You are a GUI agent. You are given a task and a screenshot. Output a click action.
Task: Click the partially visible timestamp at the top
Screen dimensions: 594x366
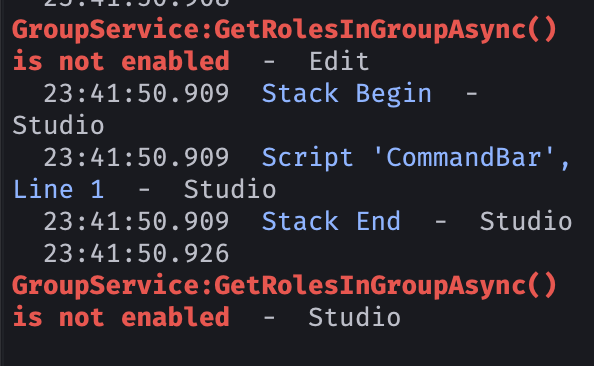(136, 3)
